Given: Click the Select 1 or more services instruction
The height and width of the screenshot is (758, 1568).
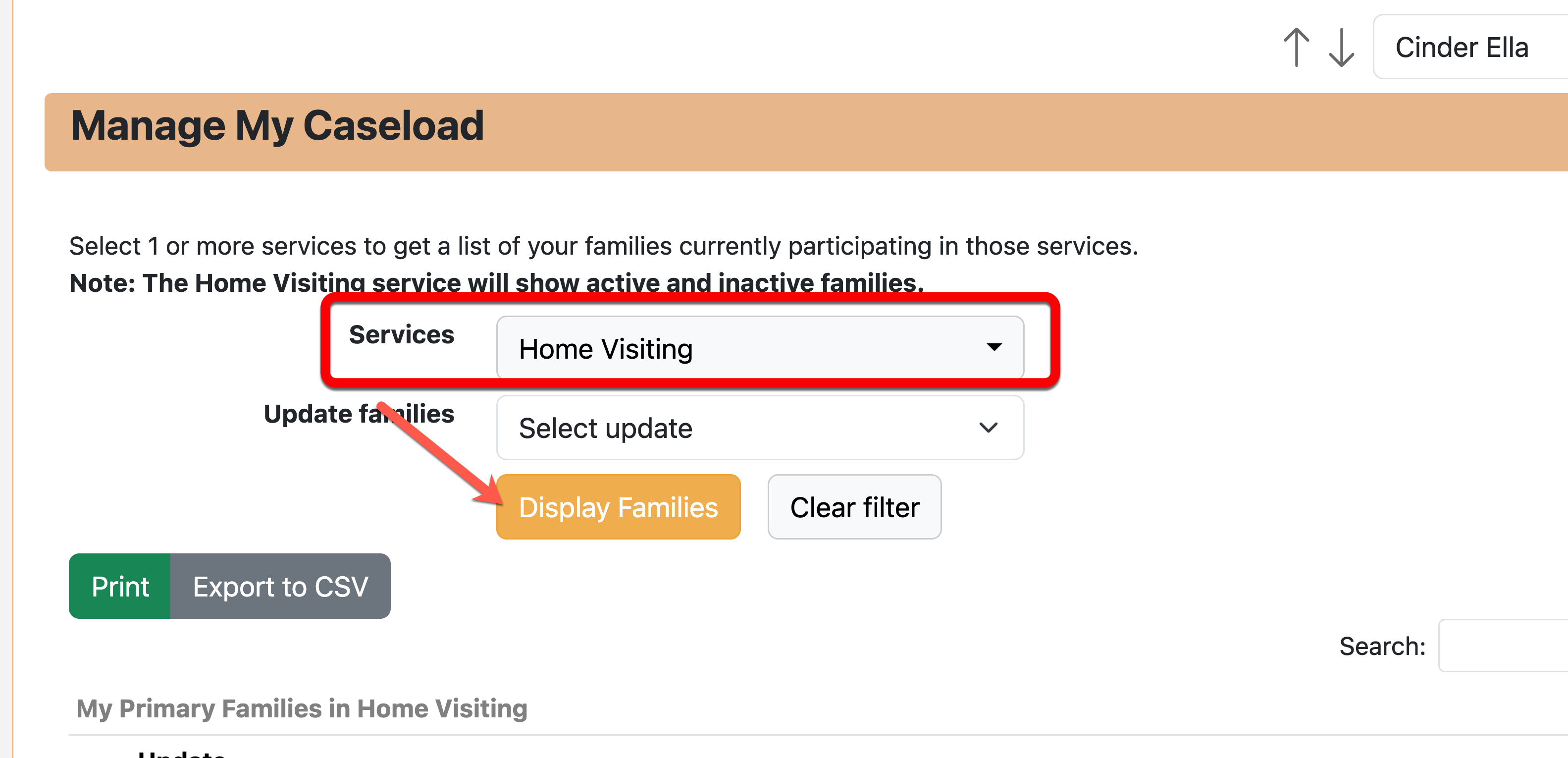Looking at the screenshot, I should click(x=604, y=246).
